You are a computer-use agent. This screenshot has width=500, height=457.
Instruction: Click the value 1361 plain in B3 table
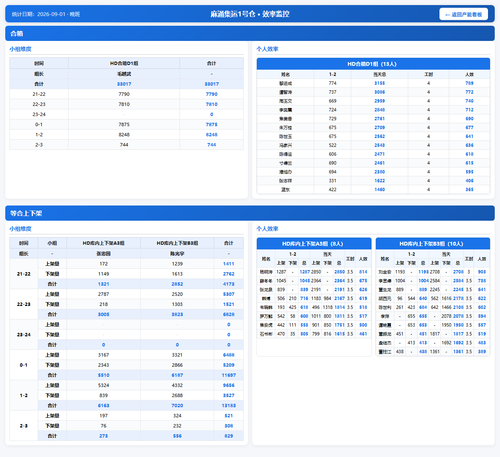(435, 351)
